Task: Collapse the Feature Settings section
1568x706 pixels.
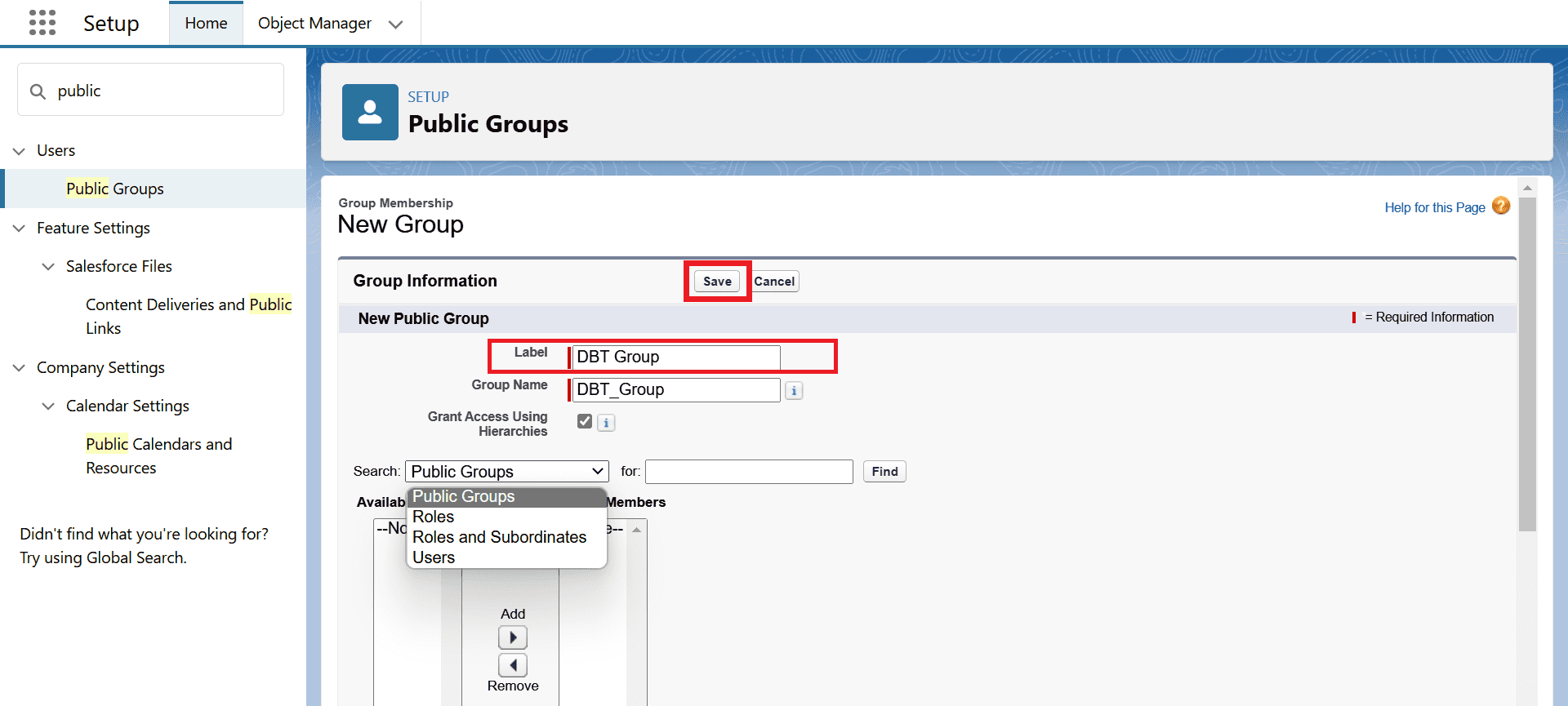Action: click(19, 229)
